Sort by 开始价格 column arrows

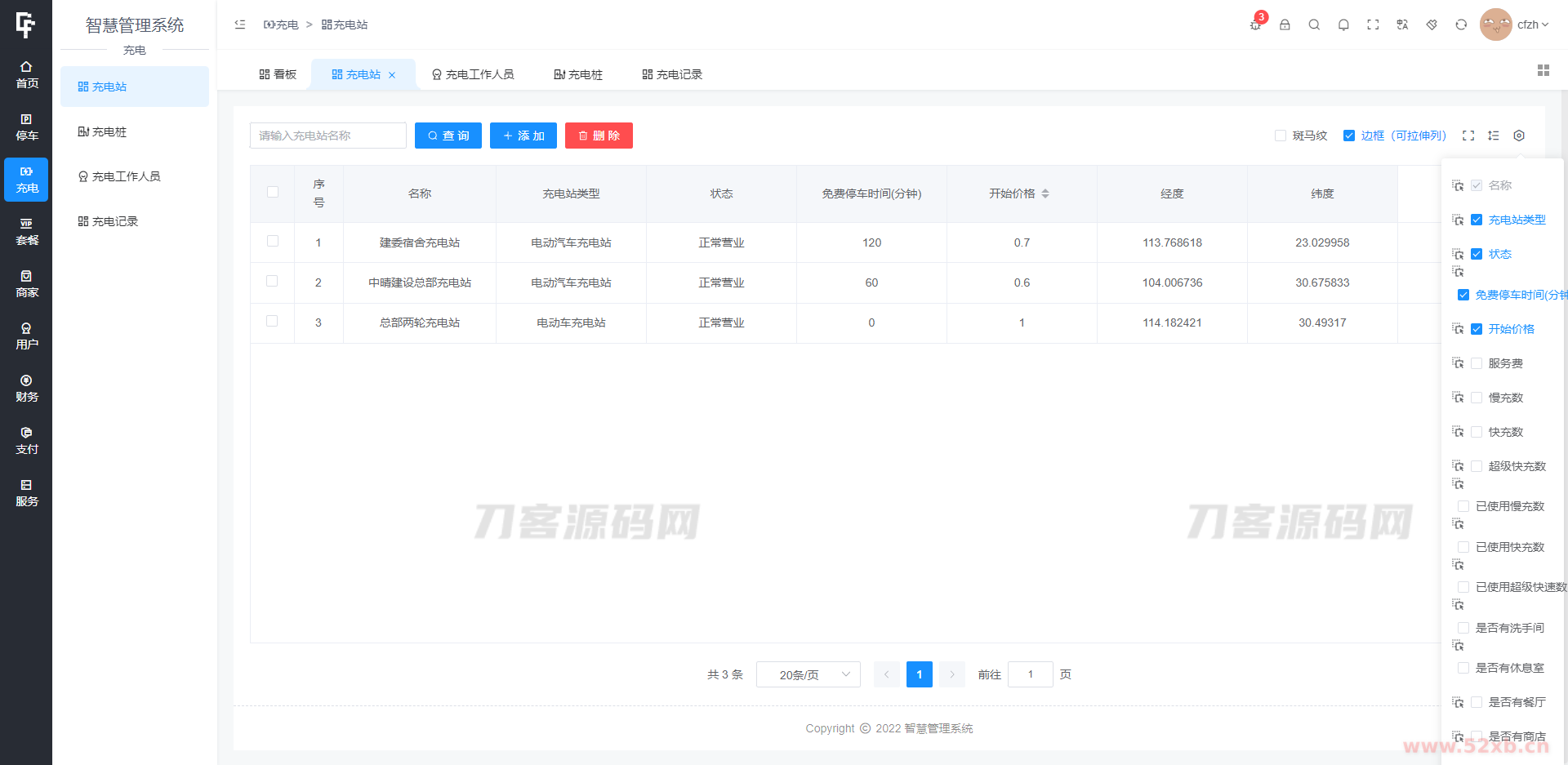pos(1045,193)
